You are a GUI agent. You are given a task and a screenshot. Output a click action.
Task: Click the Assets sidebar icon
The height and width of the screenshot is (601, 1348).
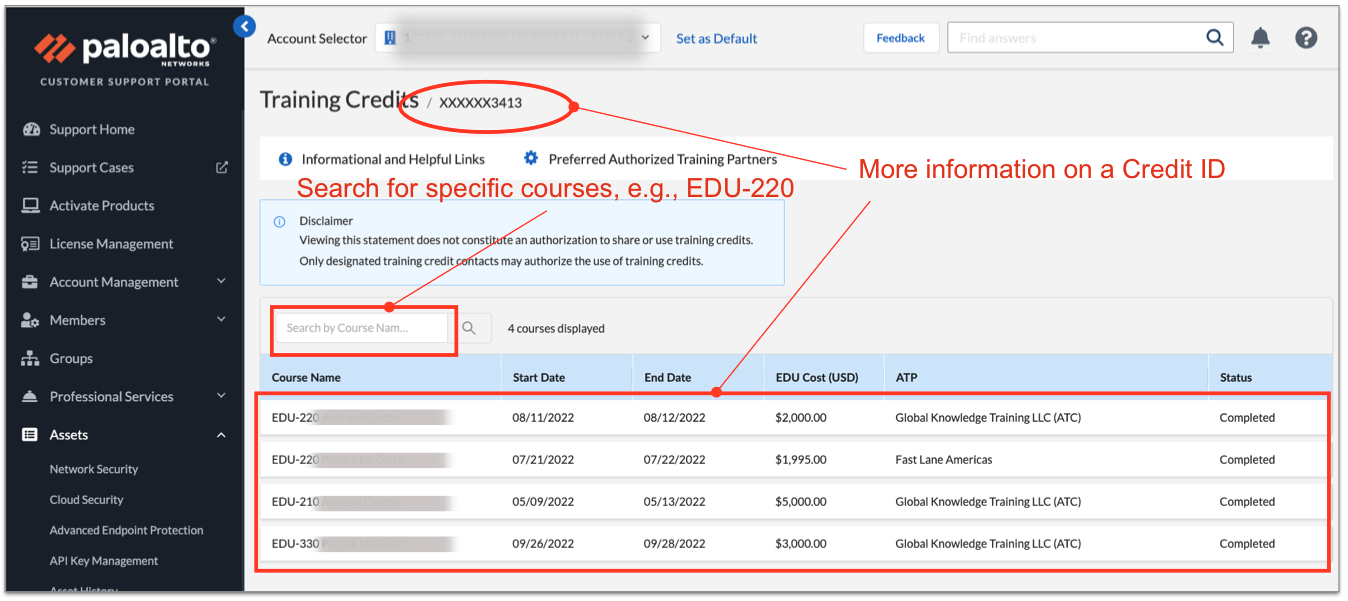click(30, 435)
